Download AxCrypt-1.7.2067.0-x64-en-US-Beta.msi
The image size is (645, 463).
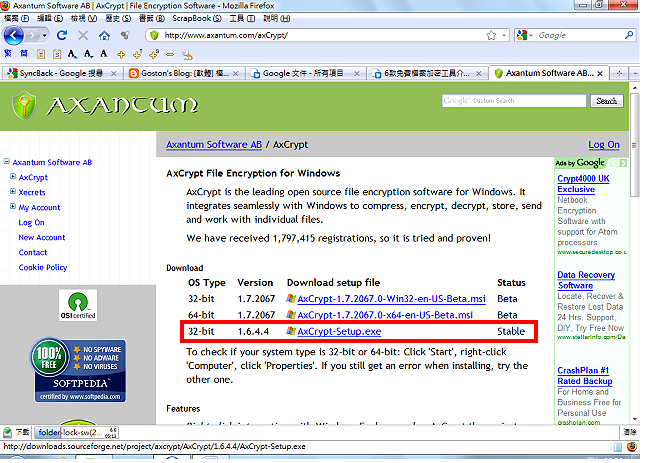pyautogui.click(x=385, y=315)
